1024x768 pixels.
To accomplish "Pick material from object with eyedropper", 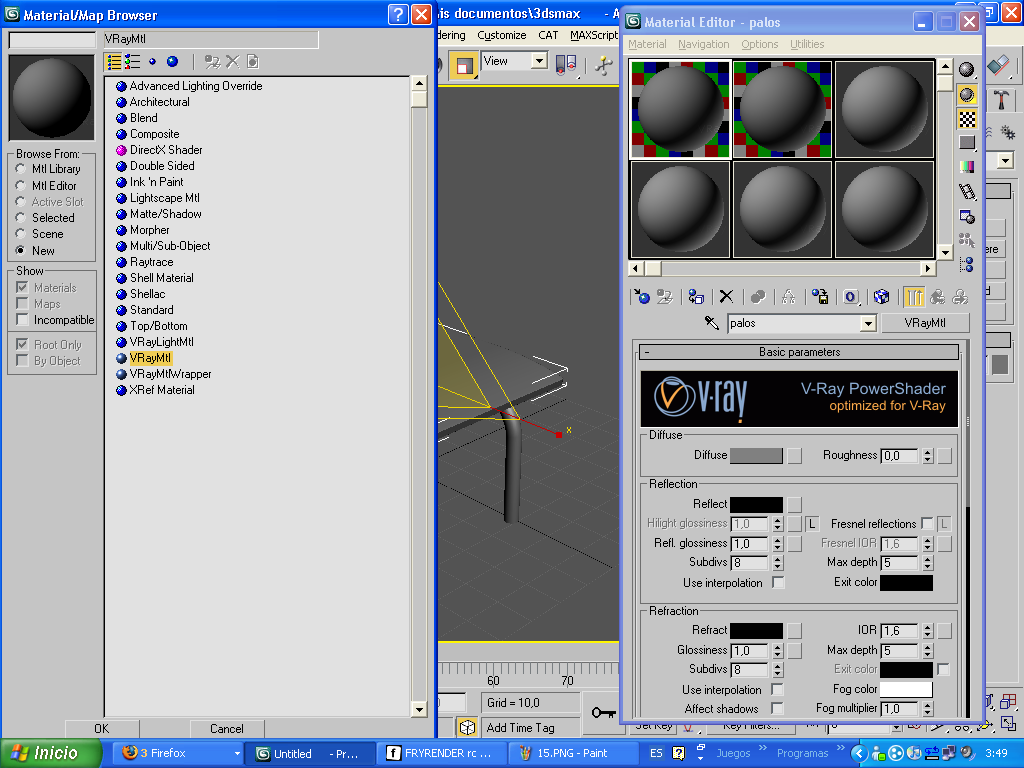I will (x=712, y=323).
